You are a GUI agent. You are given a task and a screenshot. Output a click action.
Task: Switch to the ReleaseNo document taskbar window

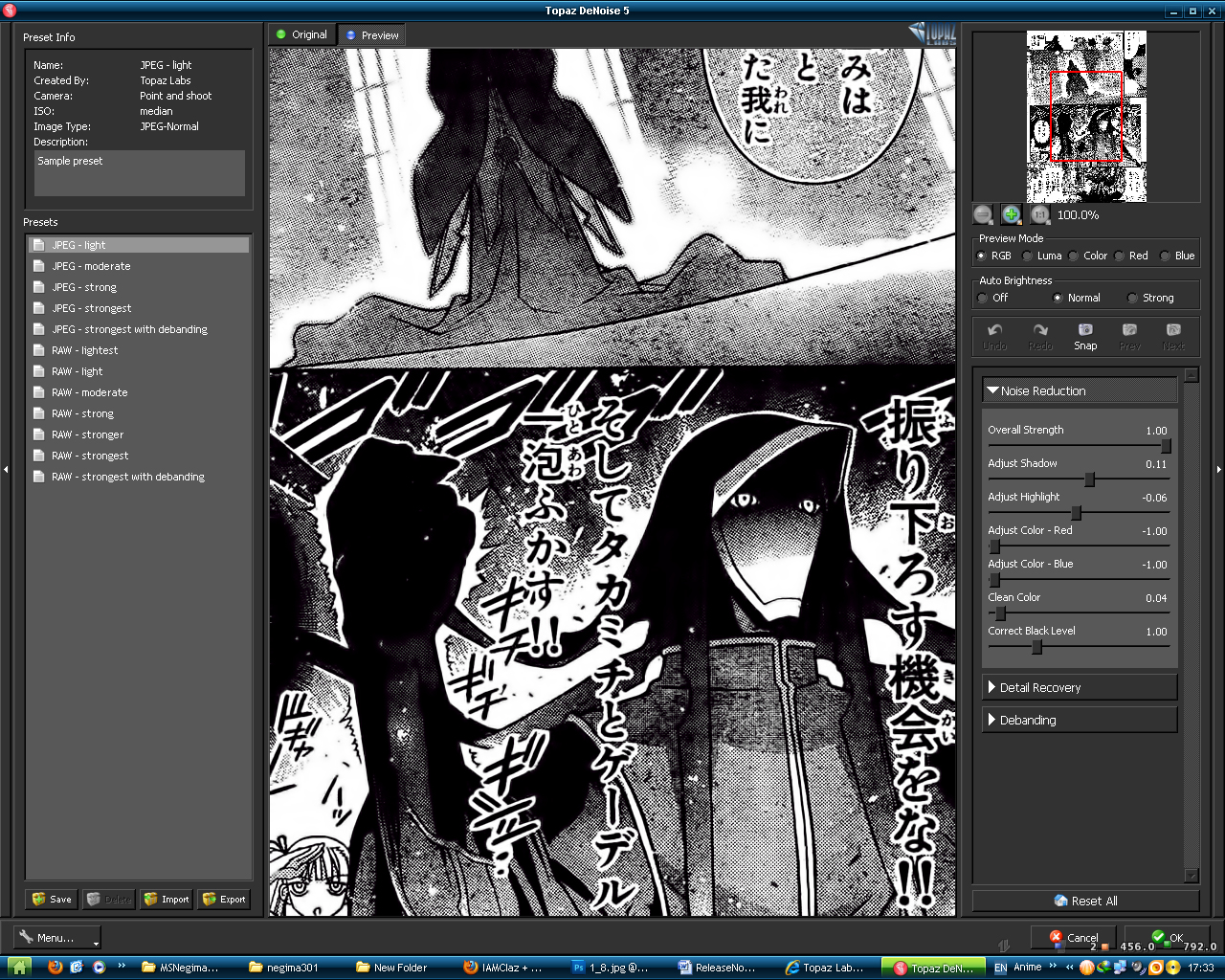pyautogui.click(x=718, y=968)
